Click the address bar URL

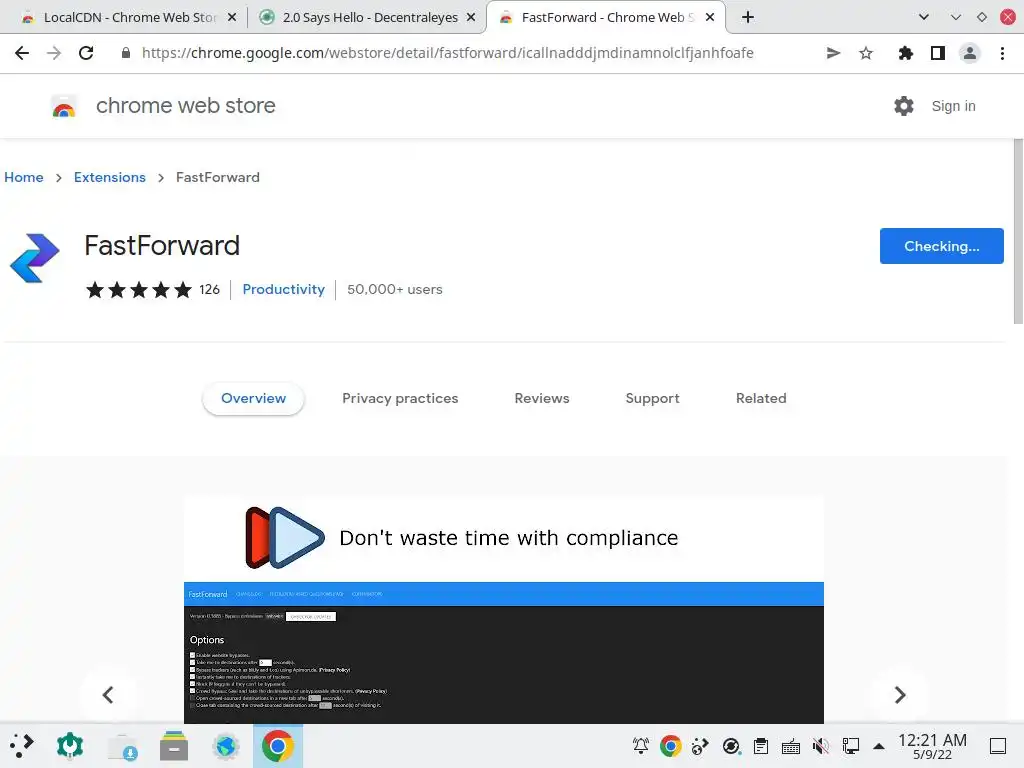click(447, 53)
